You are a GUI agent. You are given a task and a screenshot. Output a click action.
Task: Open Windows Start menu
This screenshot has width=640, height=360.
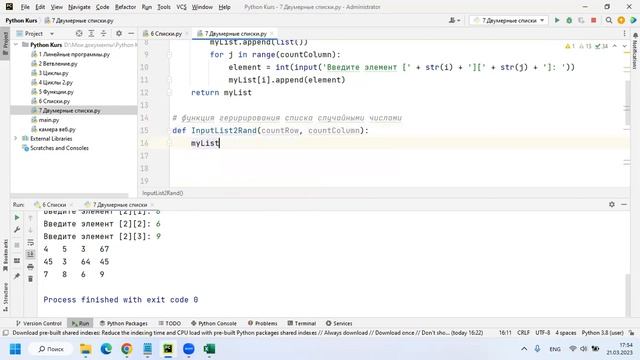pyautogui.click(x=15, y=349)
